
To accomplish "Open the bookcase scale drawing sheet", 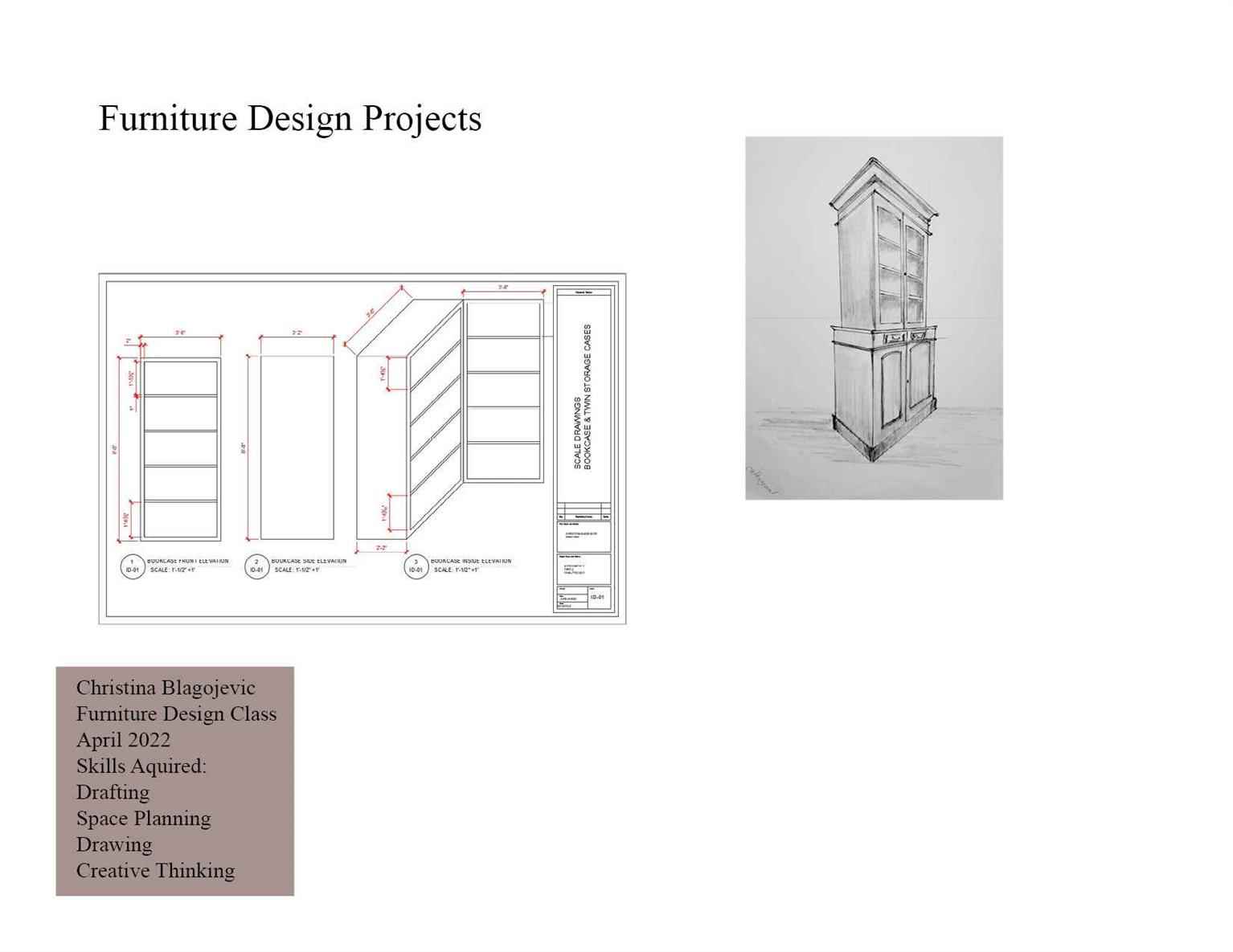I will coord(363,448).
